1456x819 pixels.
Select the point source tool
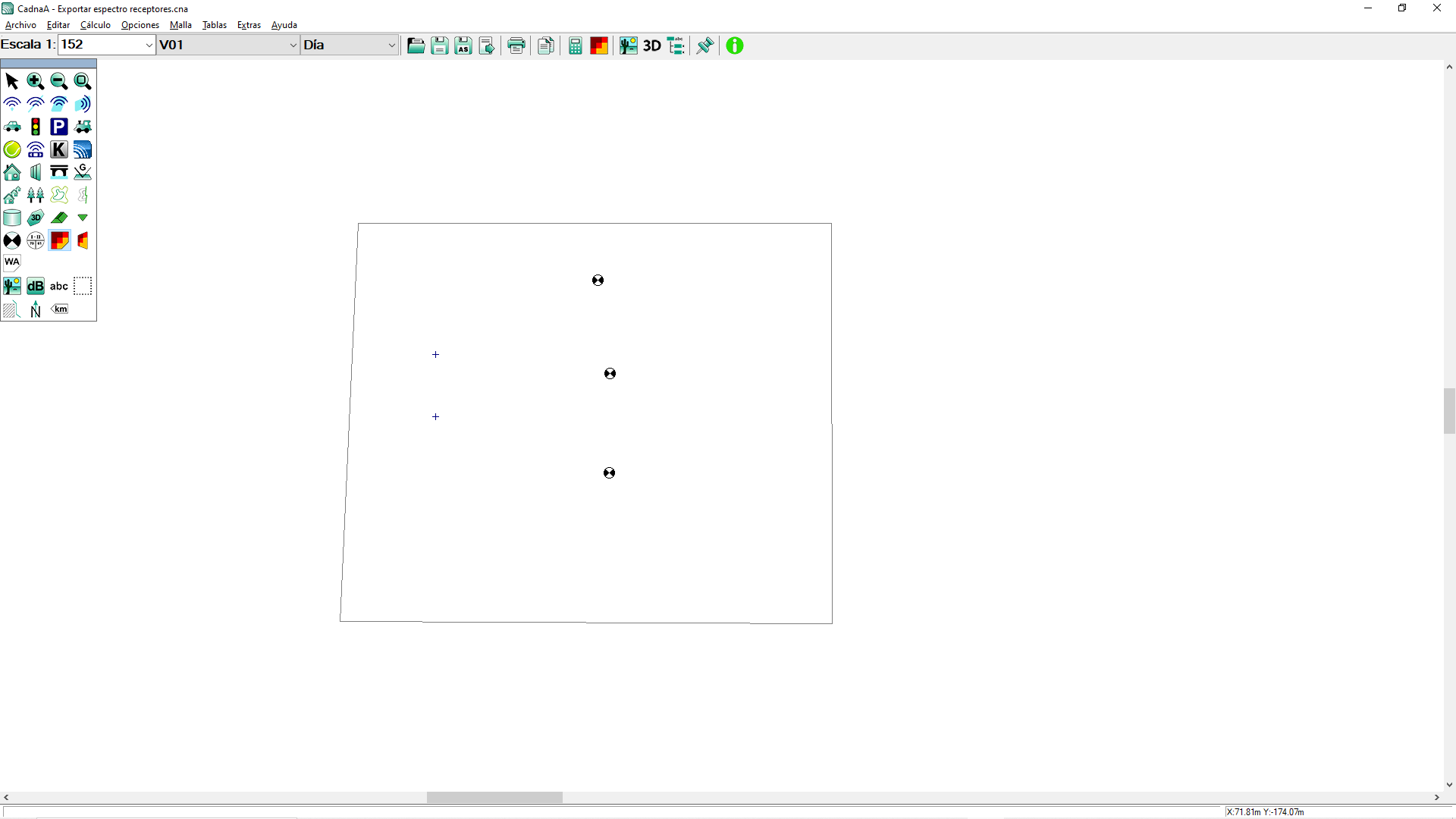(x=12, y=104)
